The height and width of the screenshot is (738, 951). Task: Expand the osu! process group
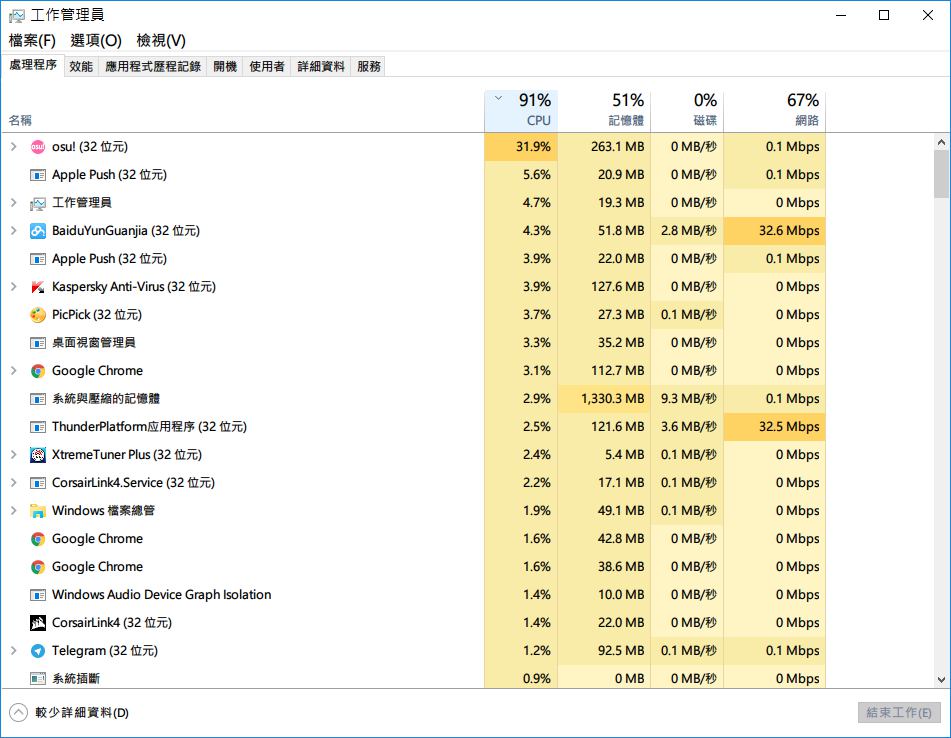pos(13,147)
